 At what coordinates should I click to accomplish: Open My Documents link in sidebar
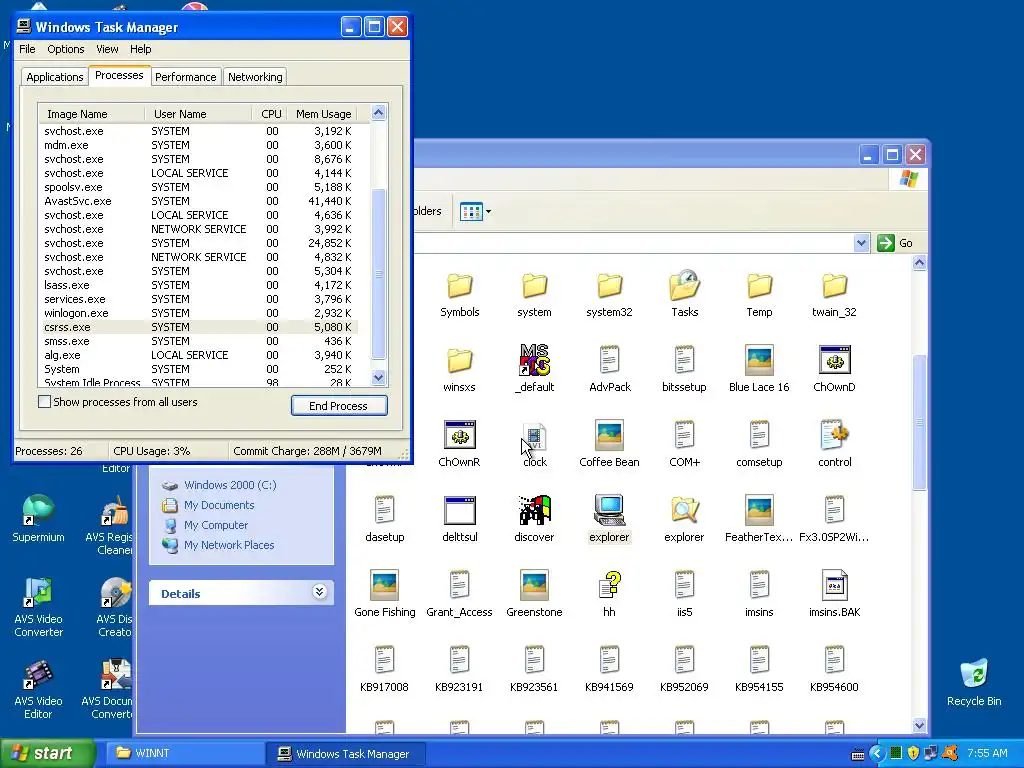click(219, 505)
